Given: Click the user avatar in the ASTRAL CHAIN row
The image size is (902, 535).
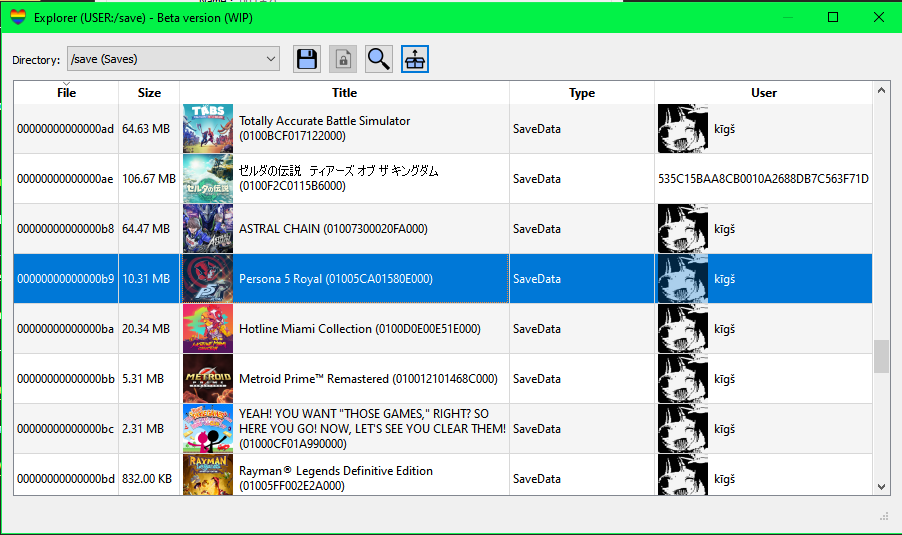Looking at the screenshot, I should click(683, 229).
